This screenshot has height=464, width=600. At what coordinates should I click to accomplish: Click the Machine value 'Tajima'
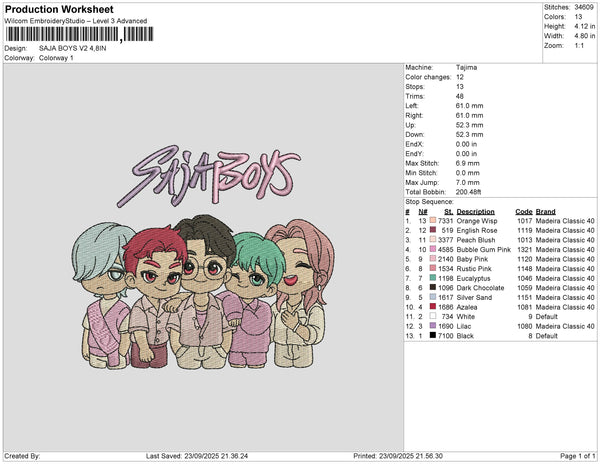pos(466,67)
